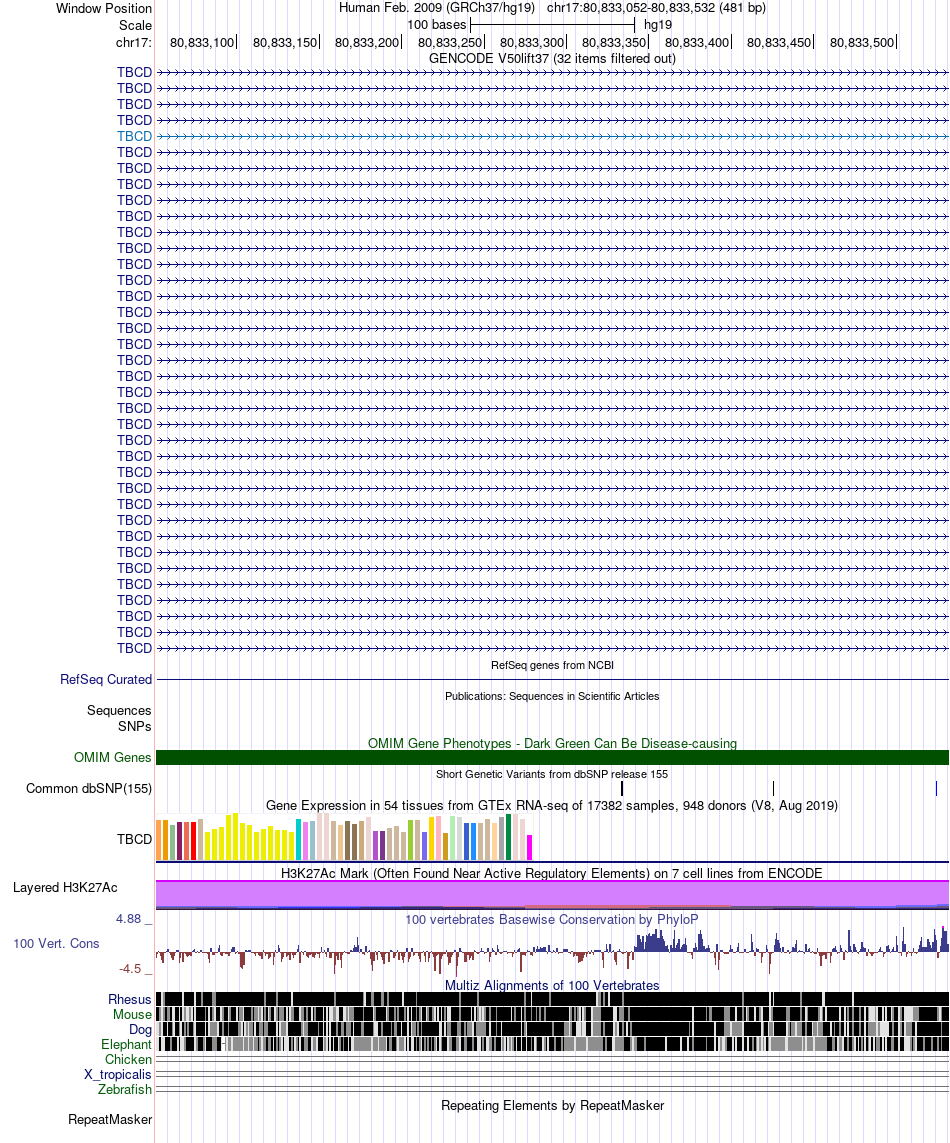Click the hg19 label beside scale bar
The image size is (950, 1143).
point(658,25)
